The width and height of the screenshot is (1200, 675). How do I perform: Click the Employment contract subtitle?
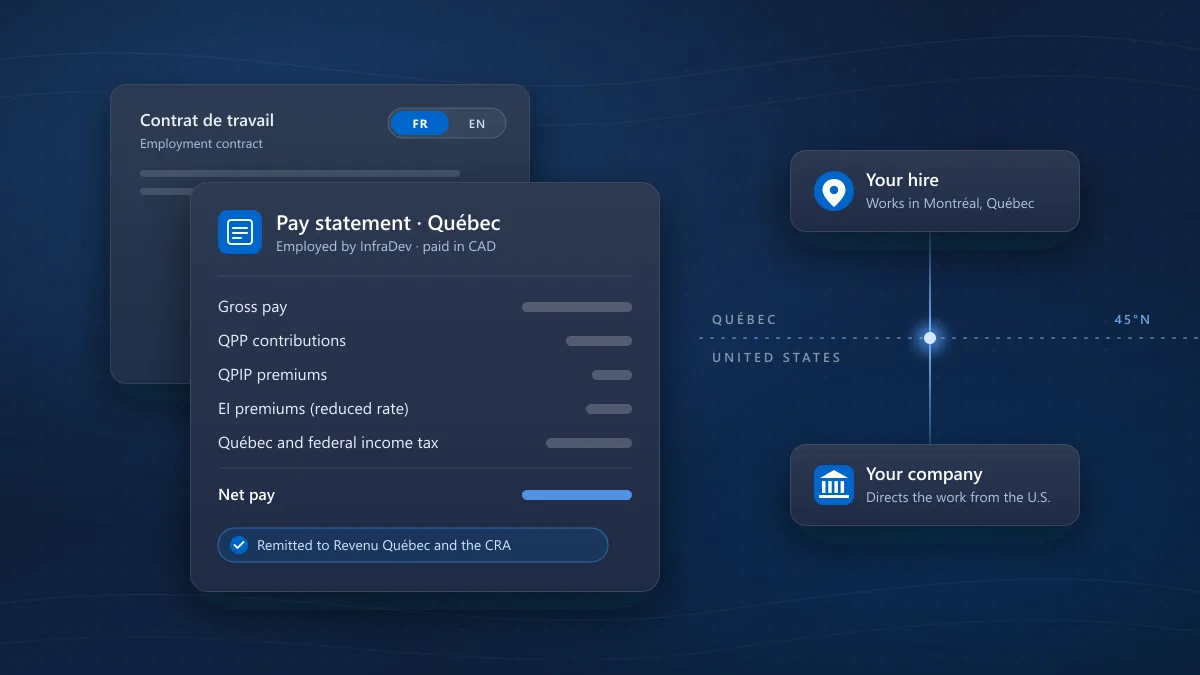tap(201, 144)
